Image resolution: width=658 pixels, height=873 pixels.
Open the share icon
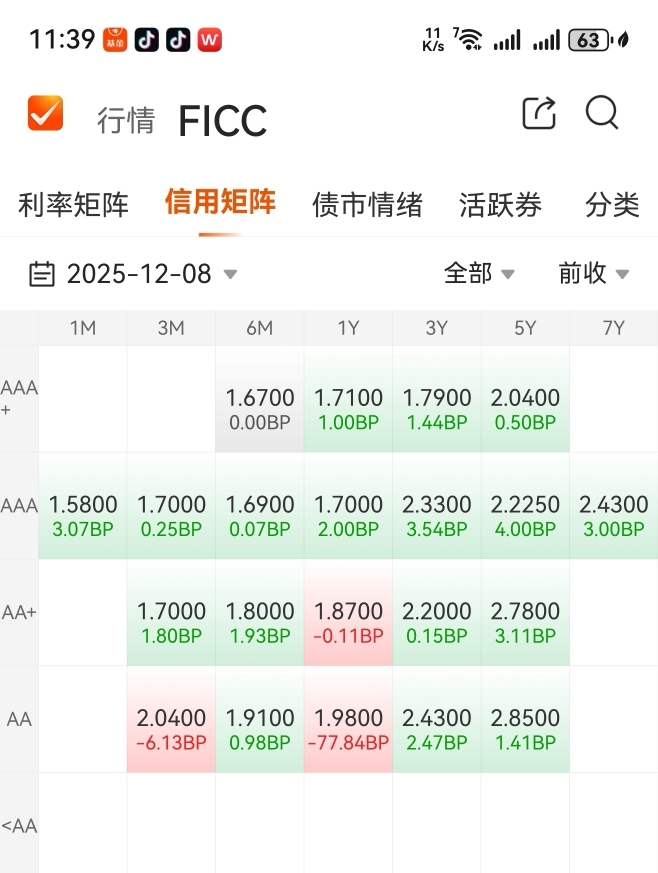pyautogui.click(x=539, y=113)
